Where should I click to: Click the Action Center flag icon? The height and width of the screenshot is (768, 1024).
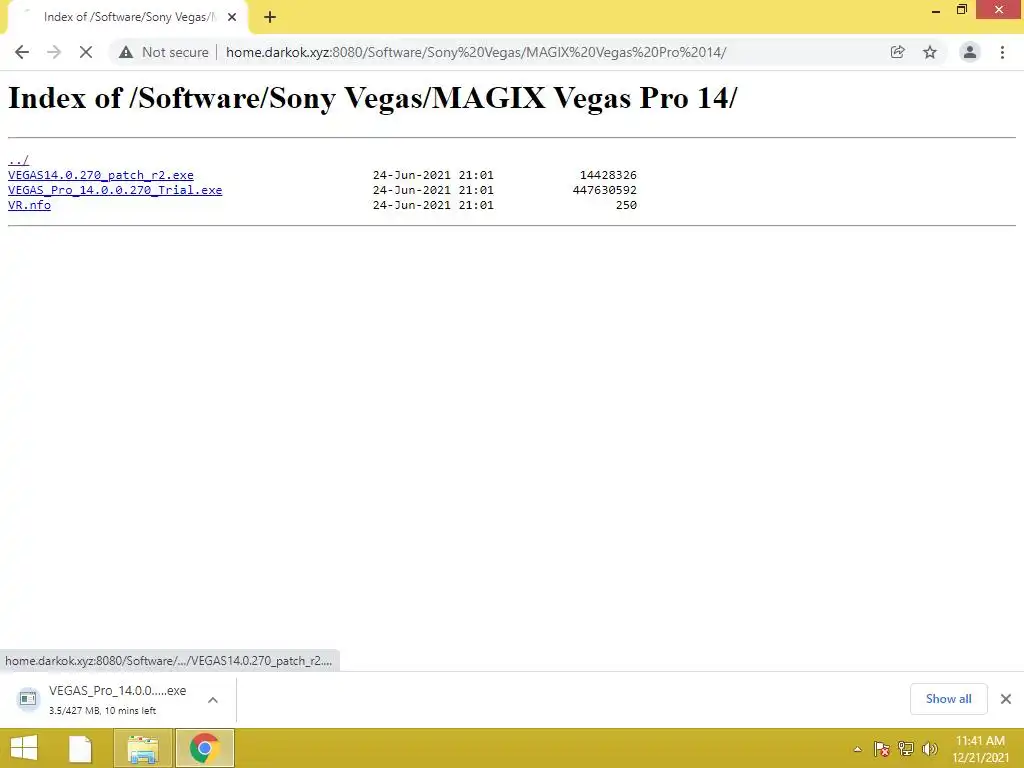click(x=882, y=749)
